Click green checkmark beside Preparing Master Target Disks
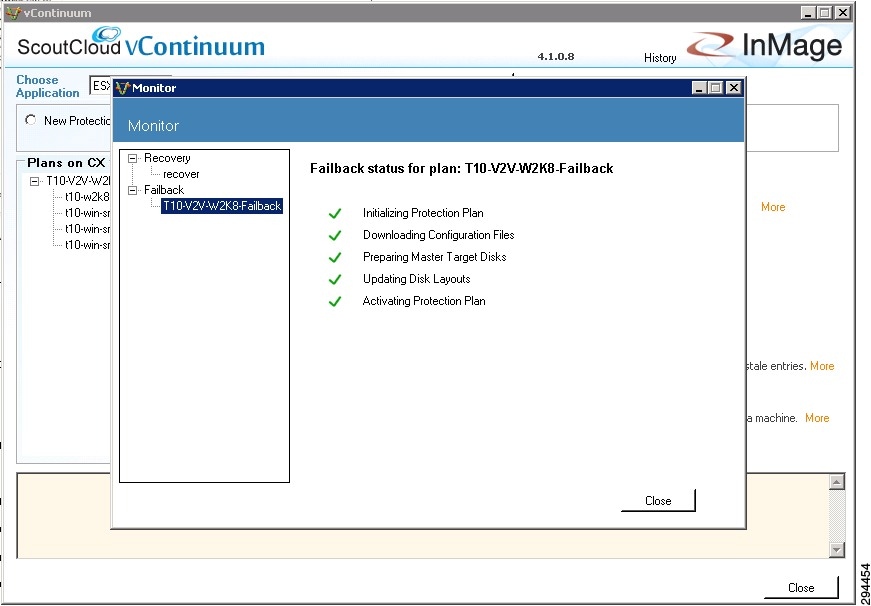The image size is (871, 606). [334, 257]
